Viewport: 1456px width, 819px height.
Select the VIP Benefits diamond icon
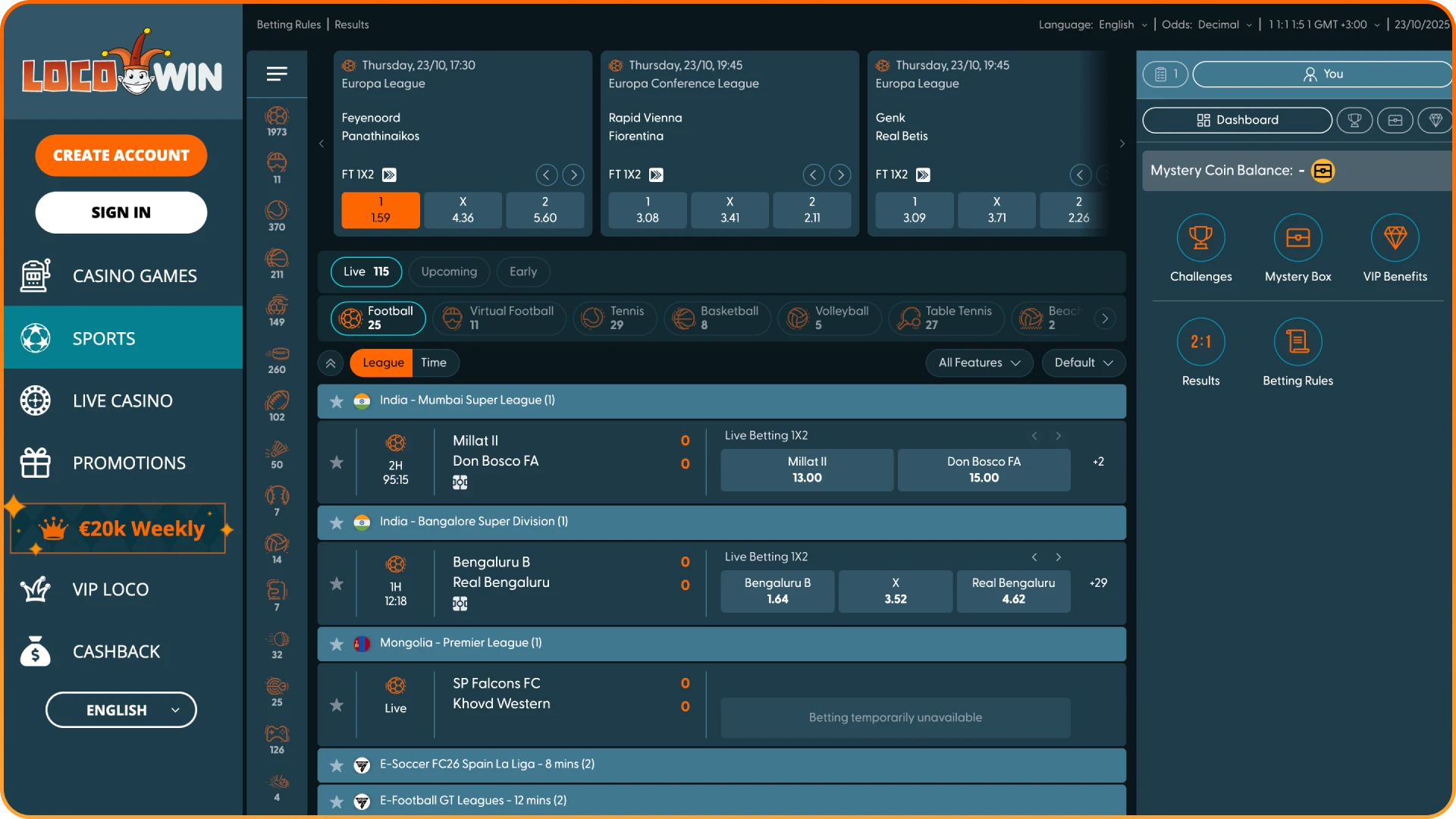click(1395, 236)
